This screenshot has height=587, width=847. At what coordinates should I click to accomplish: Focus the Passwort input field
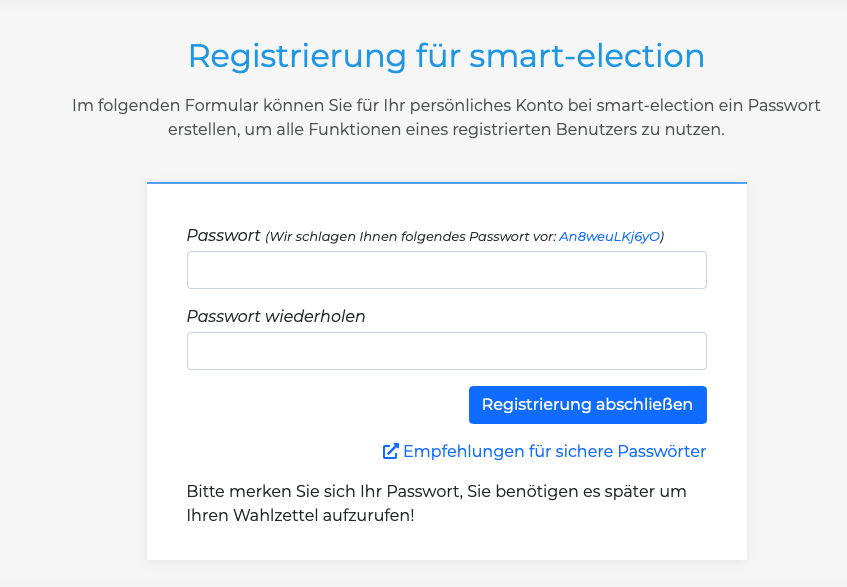[446, 270]
